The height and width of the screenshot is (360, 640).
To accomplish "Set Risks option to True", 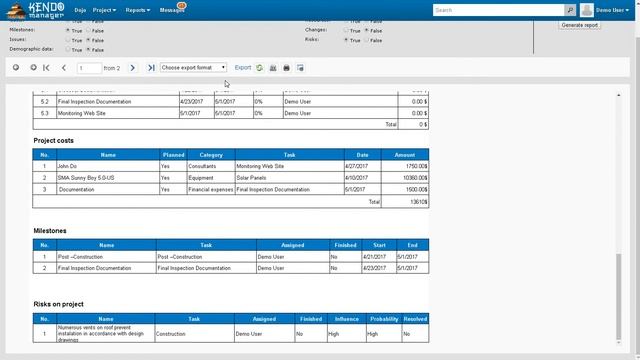I will tap(346, 40).
